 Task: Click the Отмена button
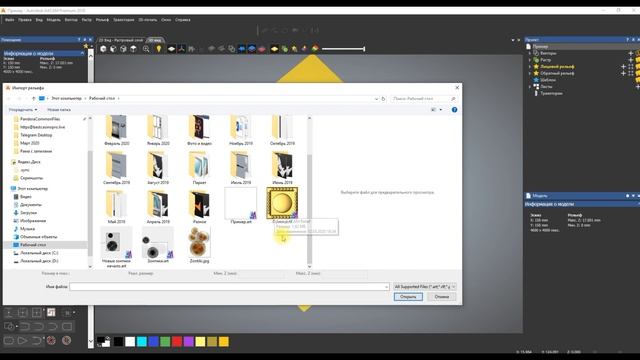442,297
